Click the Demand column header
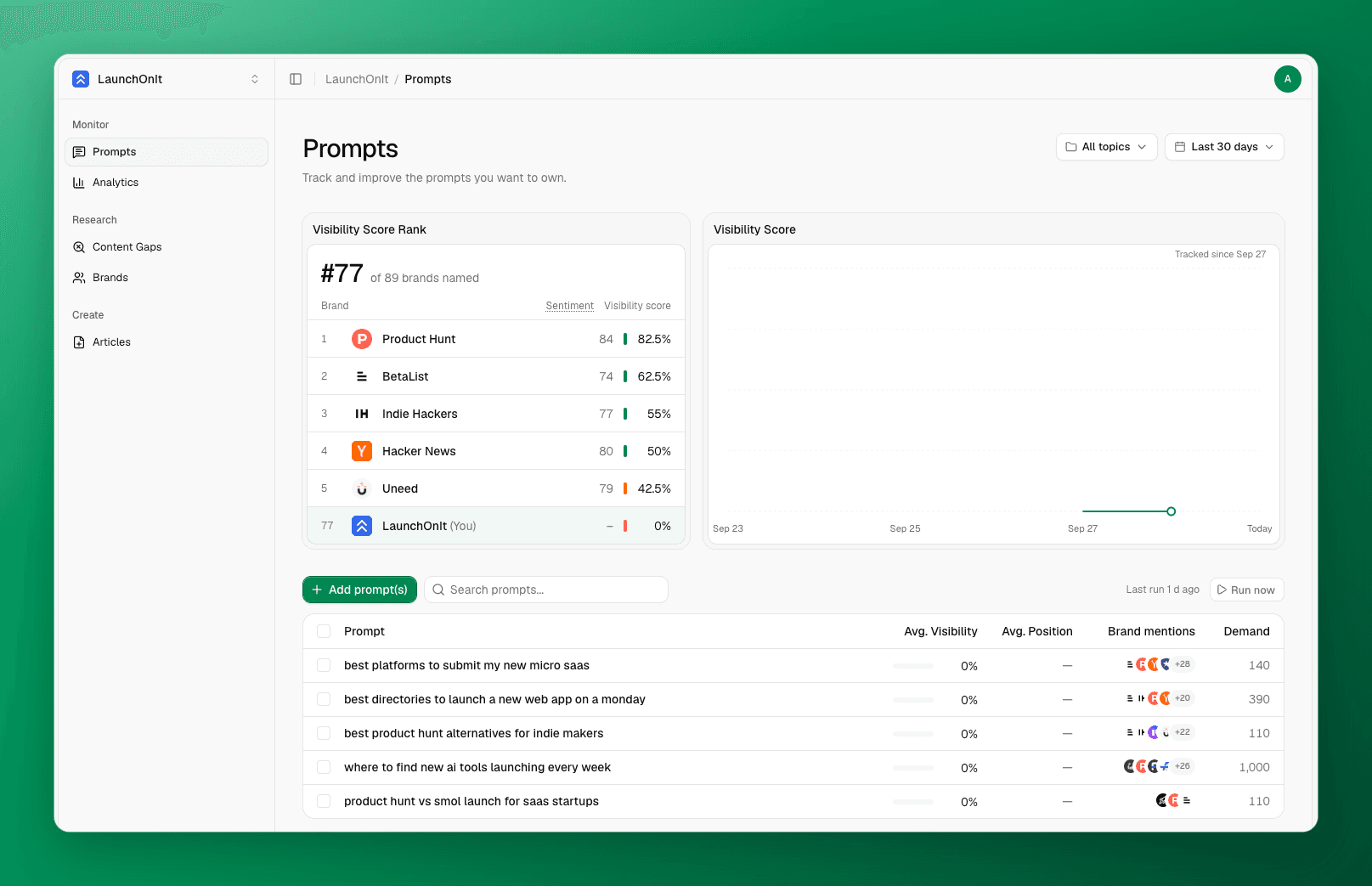 point(1246,631)
